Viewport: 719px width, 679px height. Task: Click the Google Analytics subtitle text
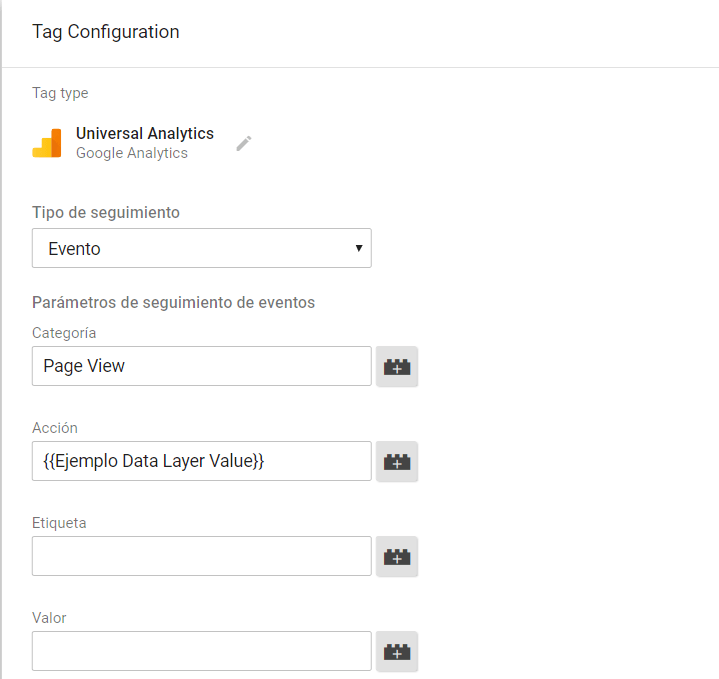132,153
